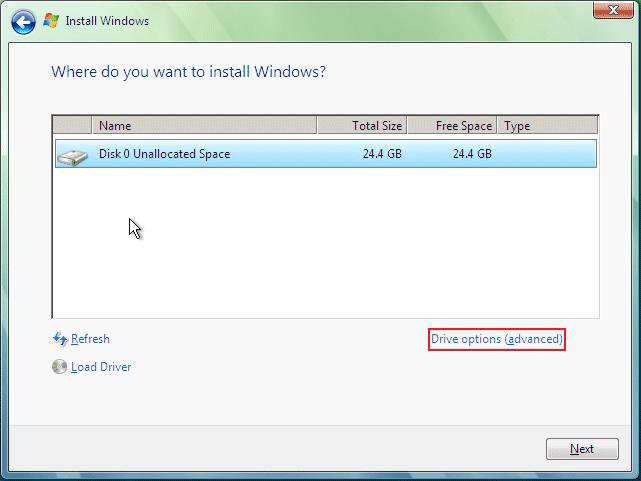Open Drive options (advanced)
Viewport: 641px width, 481px height.
pos(497,339)
